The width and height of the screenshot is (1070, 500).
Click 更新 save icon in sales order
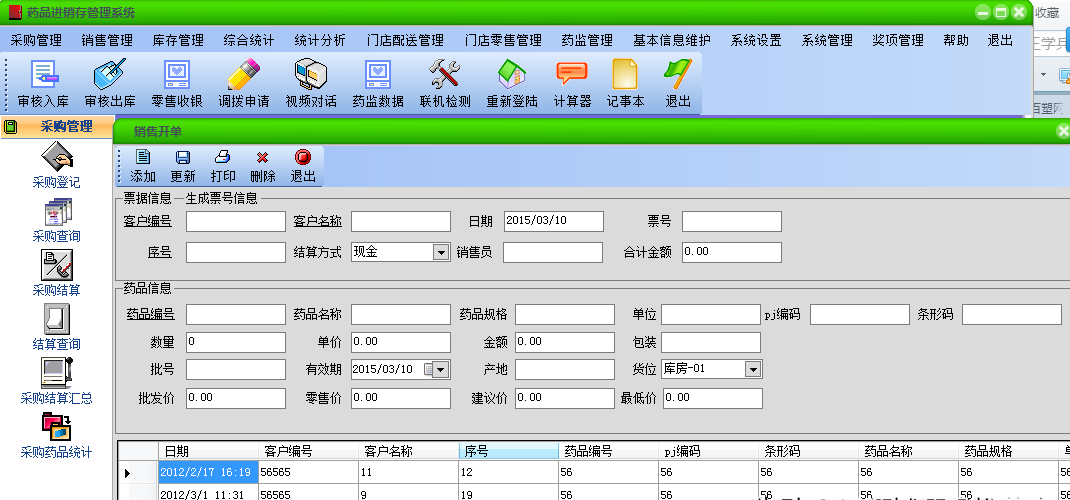coord(183,166)
